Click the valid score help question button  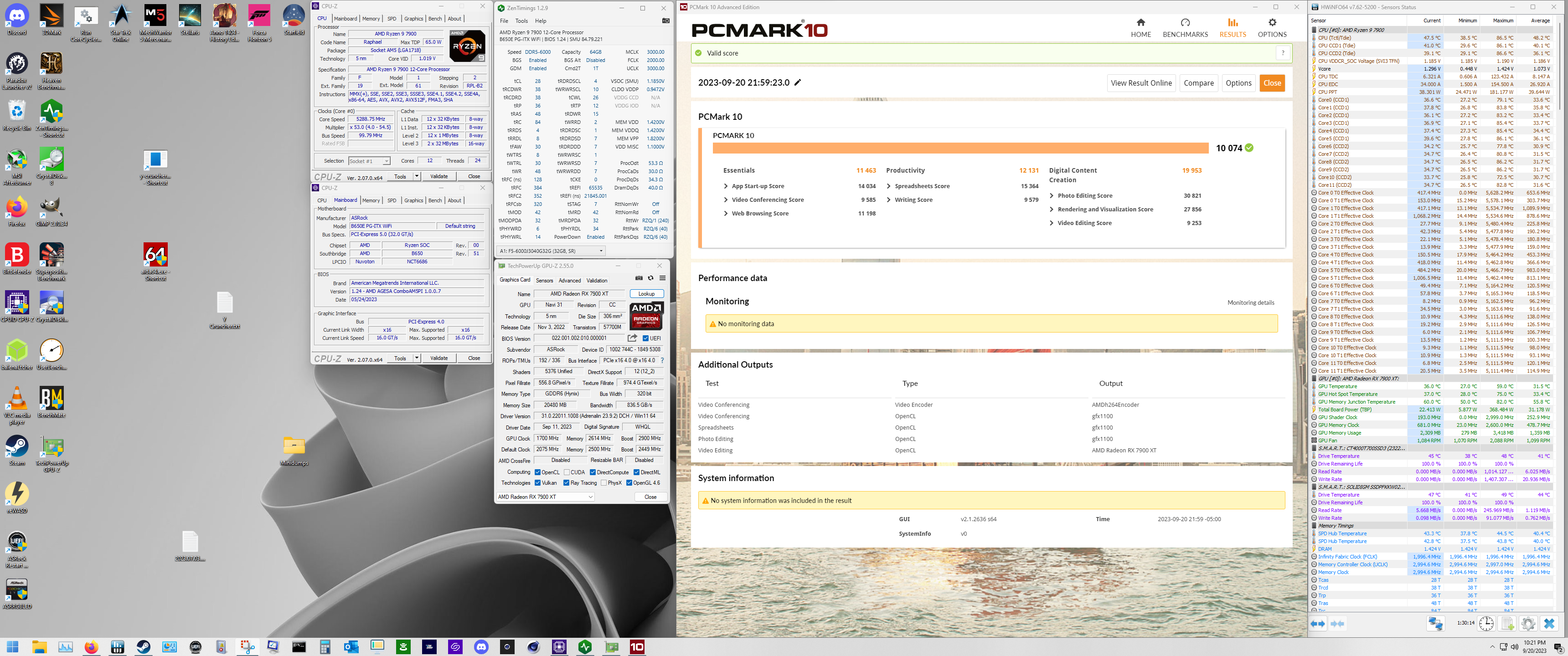pos(1283,53)
